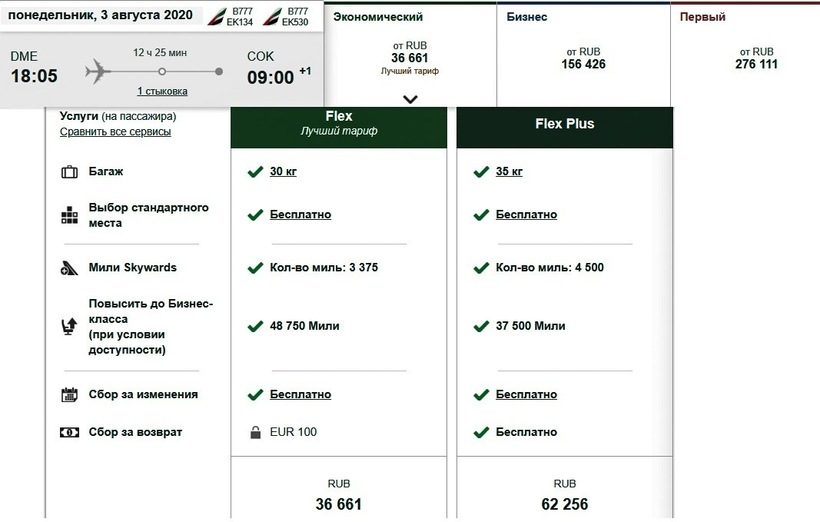Click Flex Plus refund fee Бесплатно link
The image size is (820, 522).
526,432
